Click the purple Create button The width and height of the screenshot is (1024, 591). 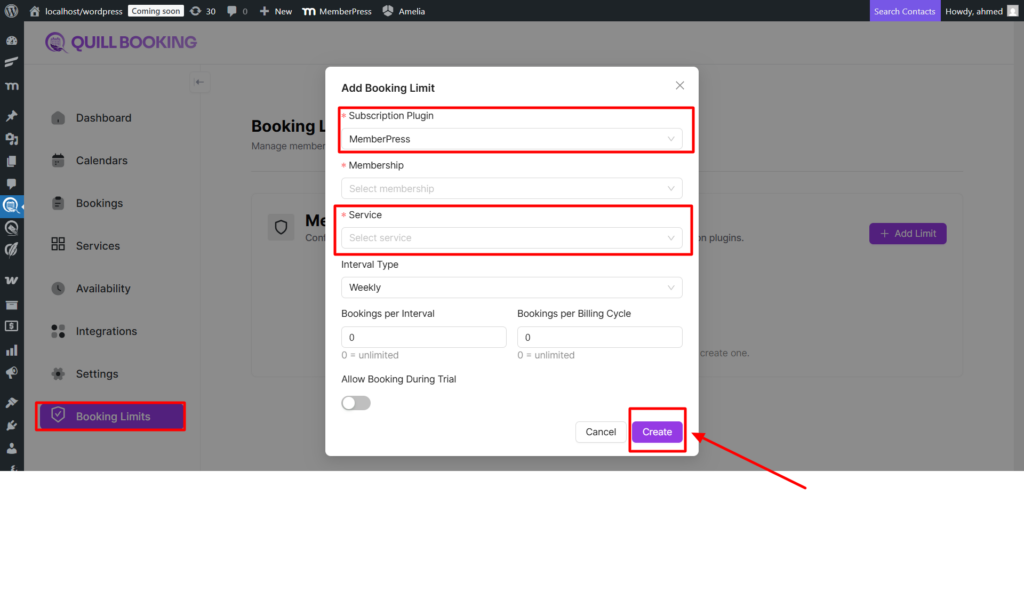657,432
